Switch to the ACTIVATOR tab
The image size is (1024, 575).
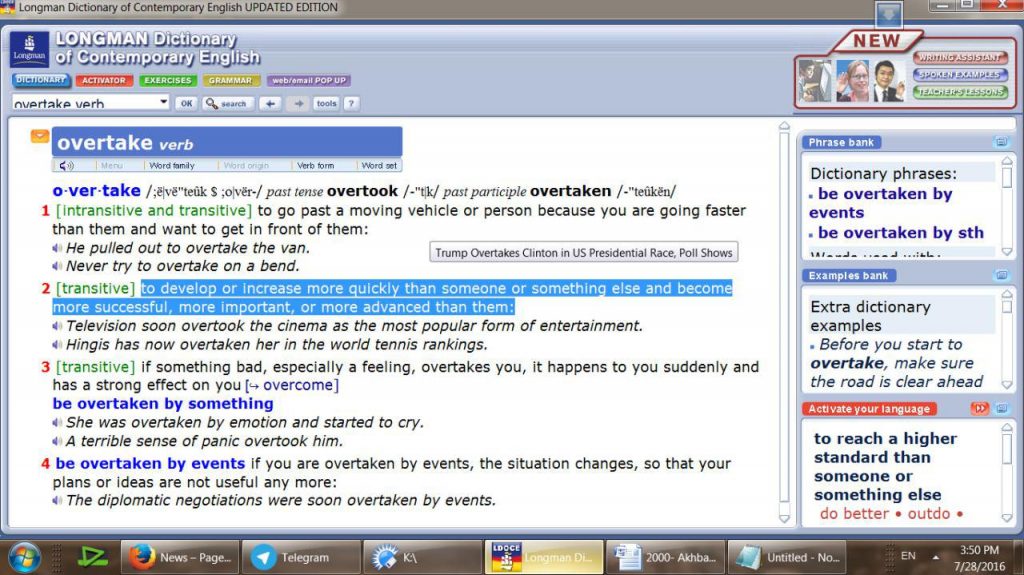(x=104, y=80)
